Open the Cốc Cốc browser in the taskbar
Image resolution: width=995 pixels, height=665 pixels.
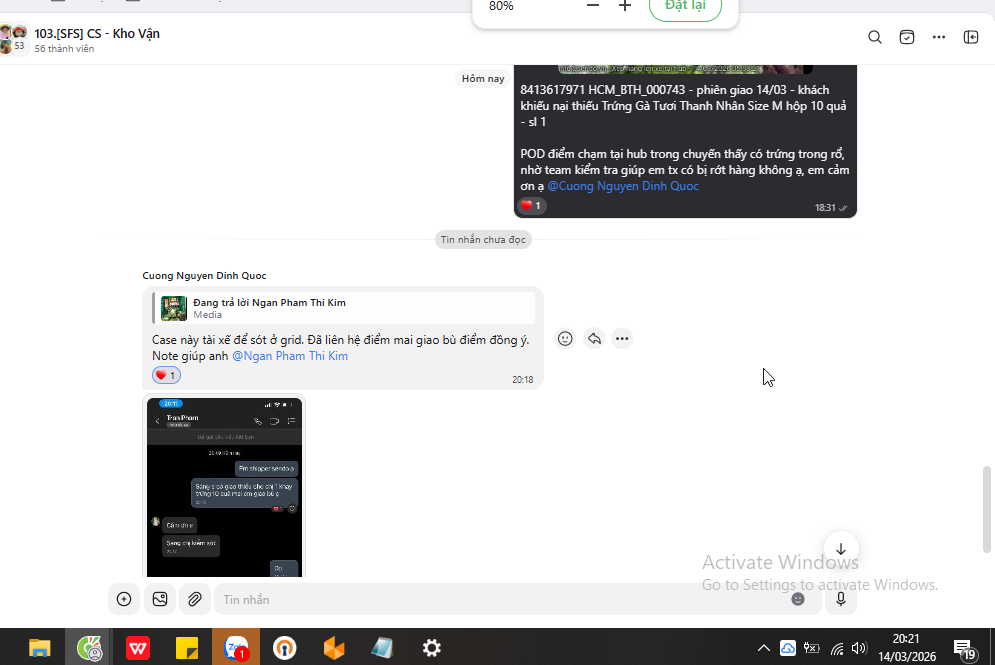coord(89,648)
